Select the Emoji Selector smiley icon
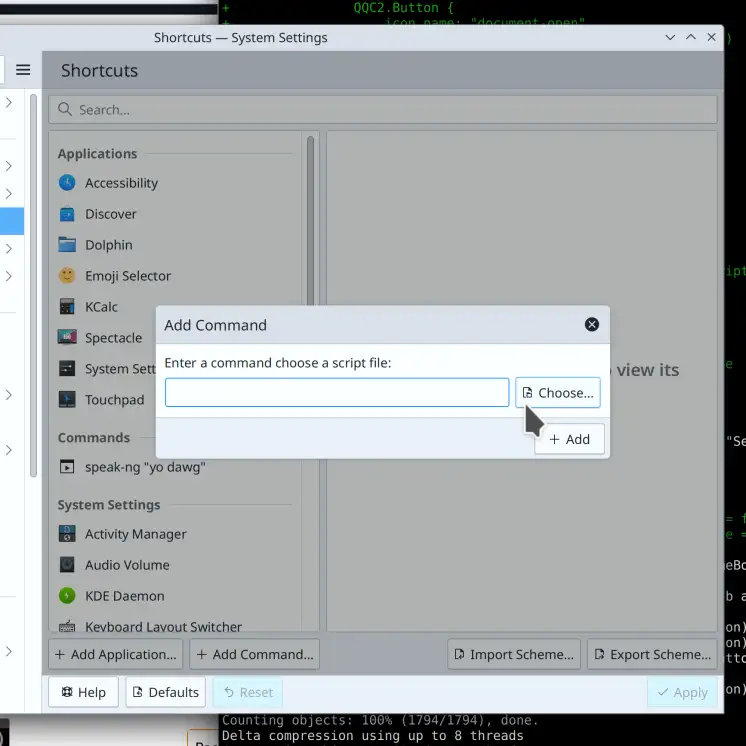The height and width of the screenshot is (746, 746). coord(67,276)
